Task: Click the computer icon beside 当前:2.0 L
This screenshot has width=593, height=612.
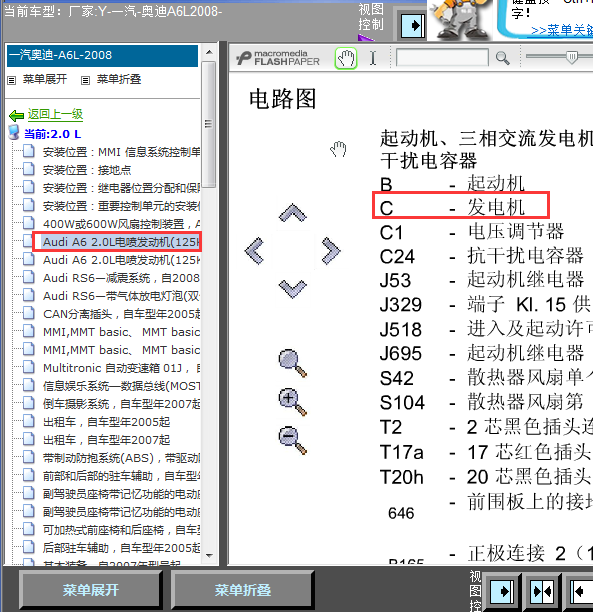Action: pyautogui.click(x=14, y=133)
